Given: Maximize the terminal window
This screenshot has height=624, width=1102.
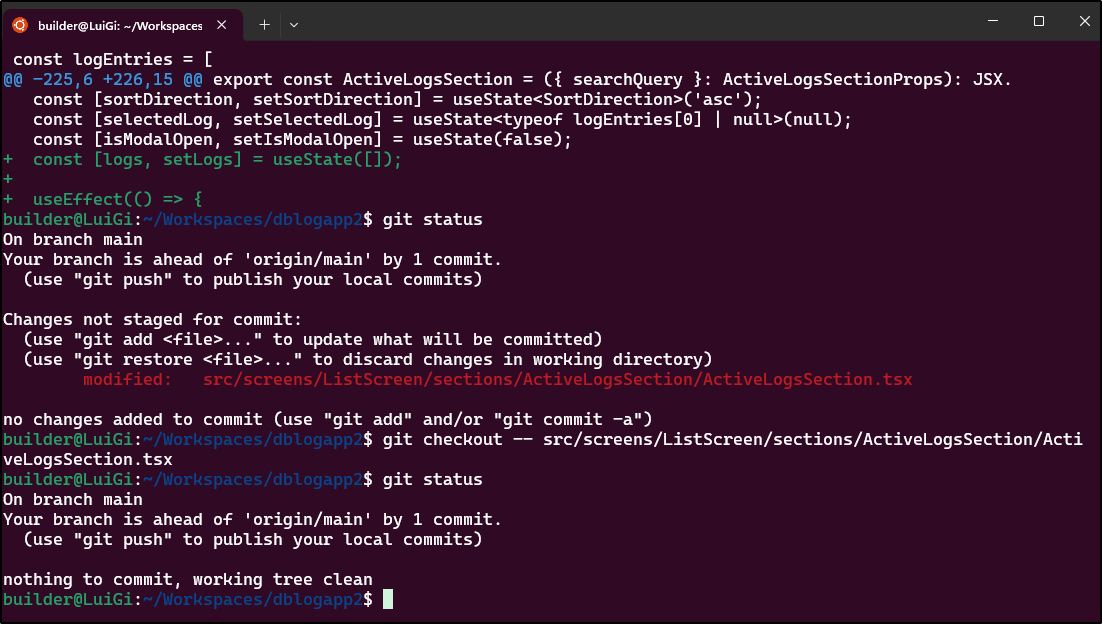Looking at the screenshot, I should click(1039, 21).
